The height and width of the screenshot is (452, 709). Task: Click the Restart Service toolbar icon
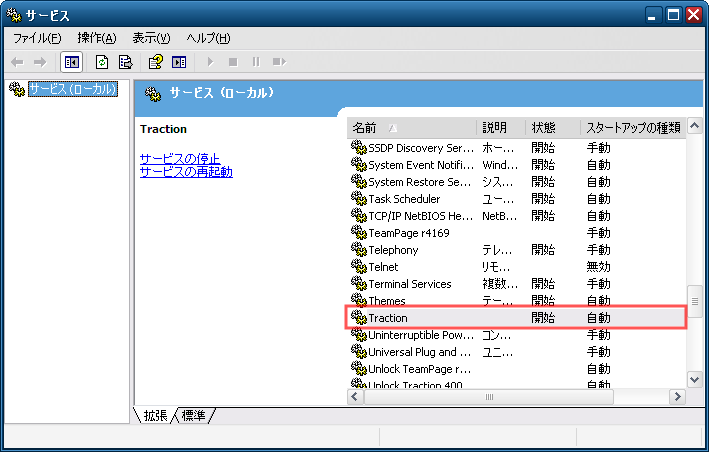(x=279, y=62)
